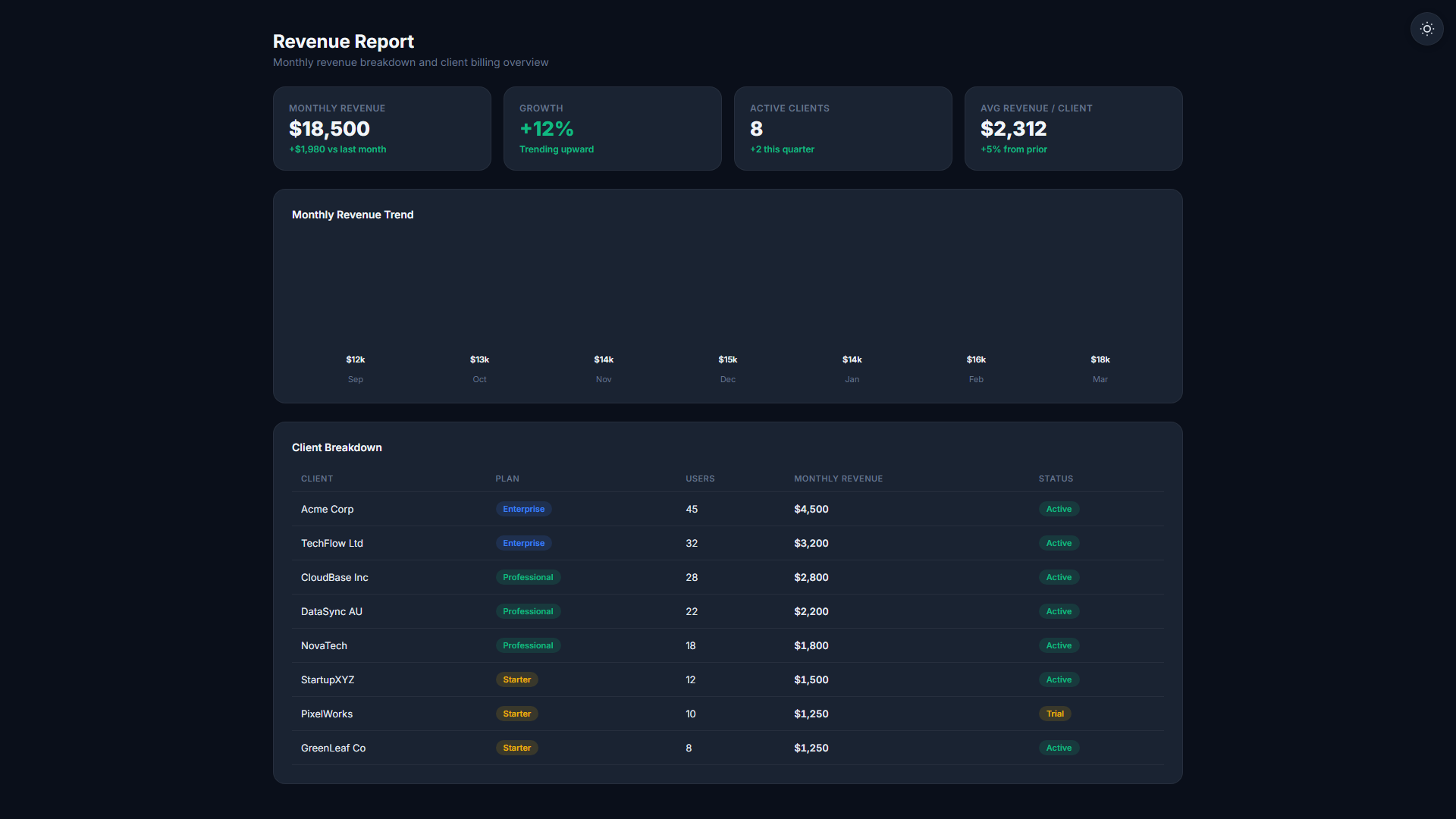Select the Acme Corp client row
The height and width of the screenshot is (819, 1456).
pos(728,509)
